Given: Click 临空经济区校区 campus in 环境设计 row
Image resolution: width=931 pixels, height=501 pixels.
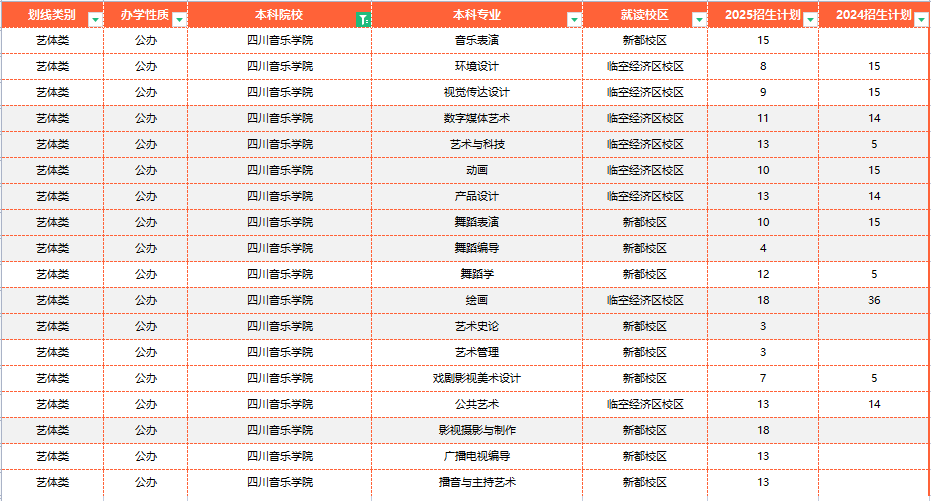Looking at the screenshot, I should click(x=645, y=66).
